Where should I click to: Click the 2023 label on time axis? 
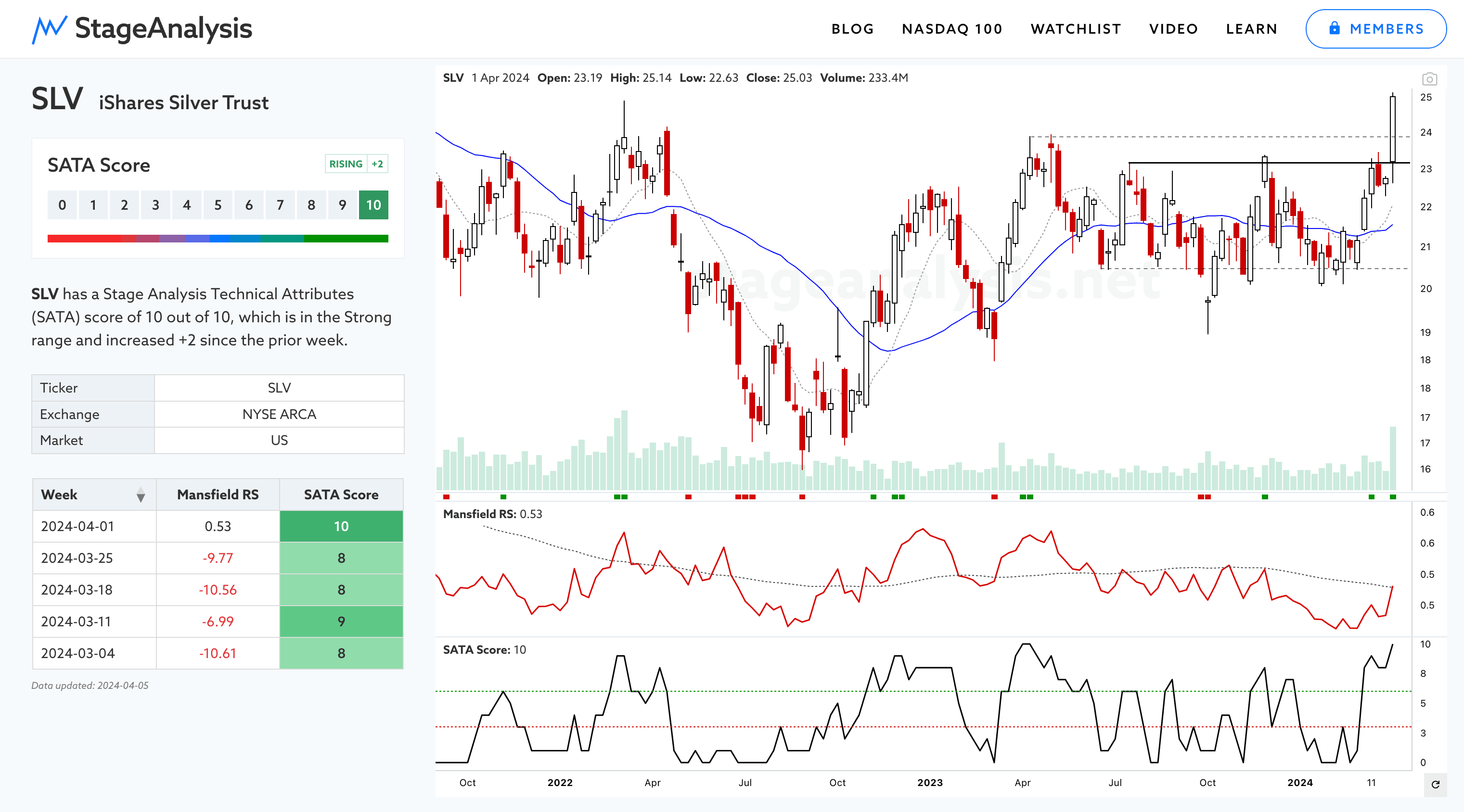(930, 783)
